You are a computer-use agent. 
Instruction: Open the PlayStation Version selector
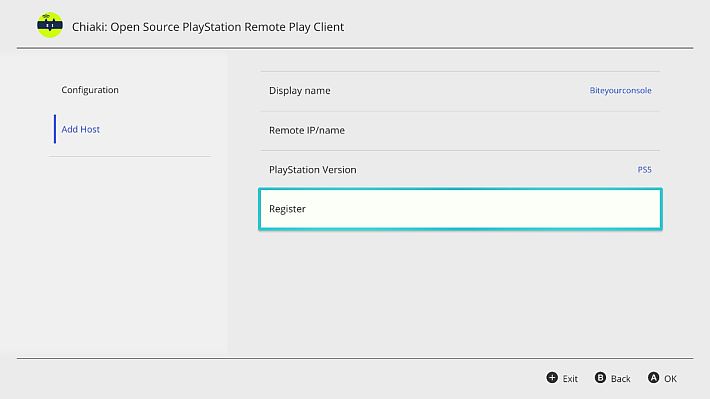[x=460, y=170]
